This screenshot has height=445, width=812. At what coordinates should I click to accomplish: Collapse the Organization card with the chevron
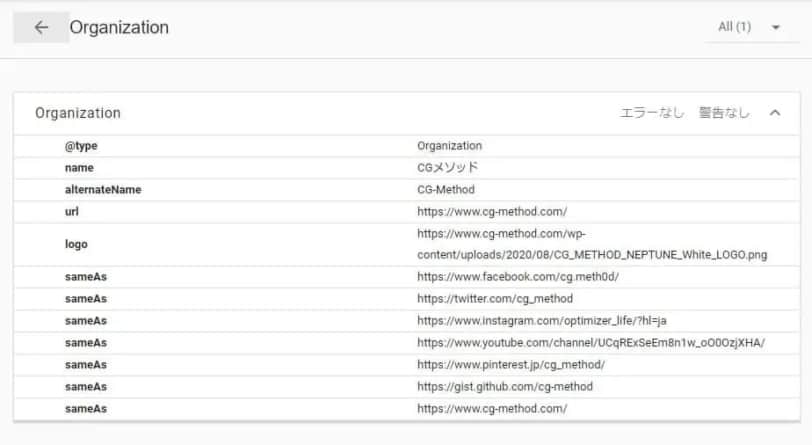click(x=775, y=113)
